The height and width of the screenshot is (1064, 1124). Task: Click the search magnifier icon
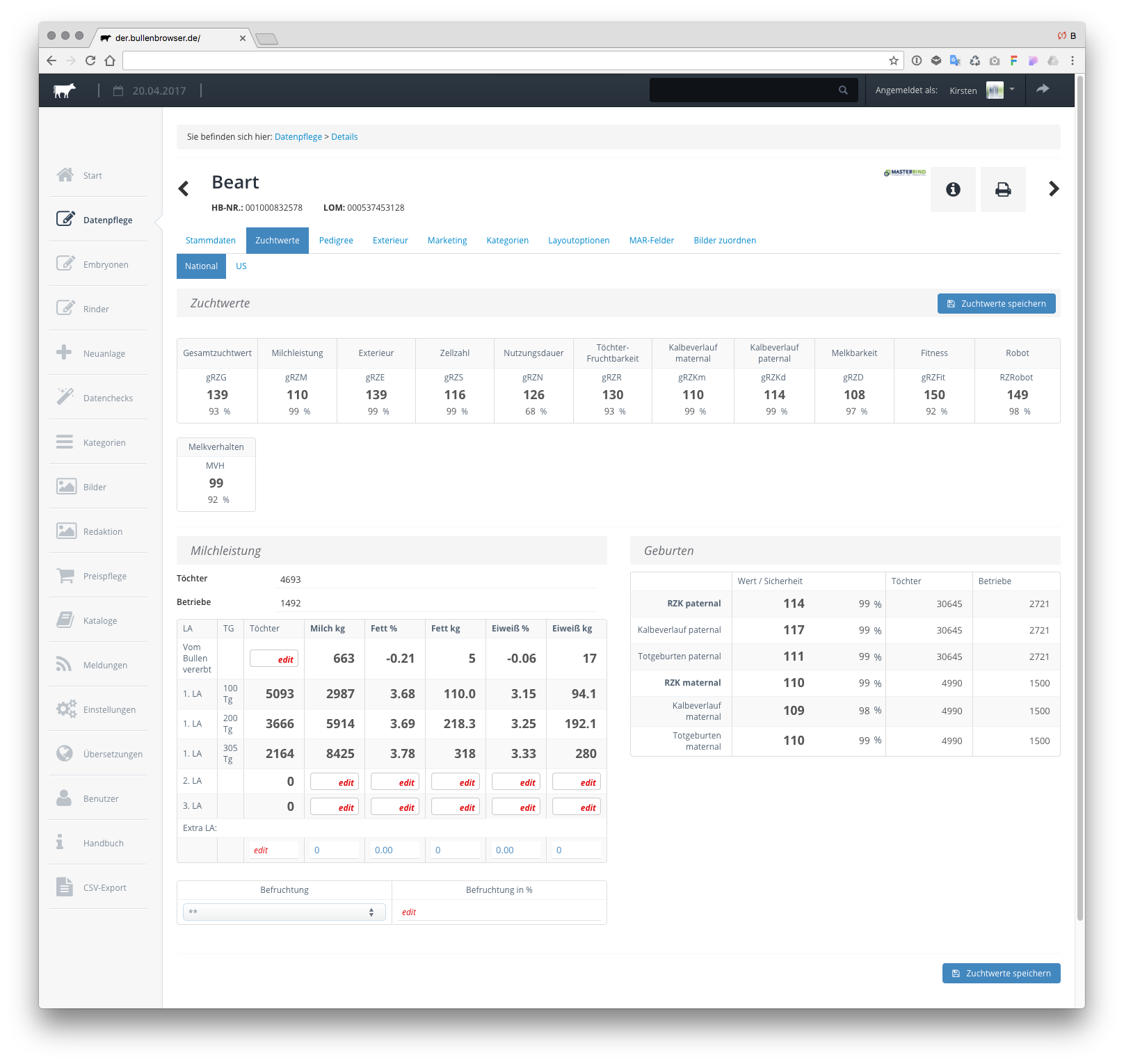[843, 90]
